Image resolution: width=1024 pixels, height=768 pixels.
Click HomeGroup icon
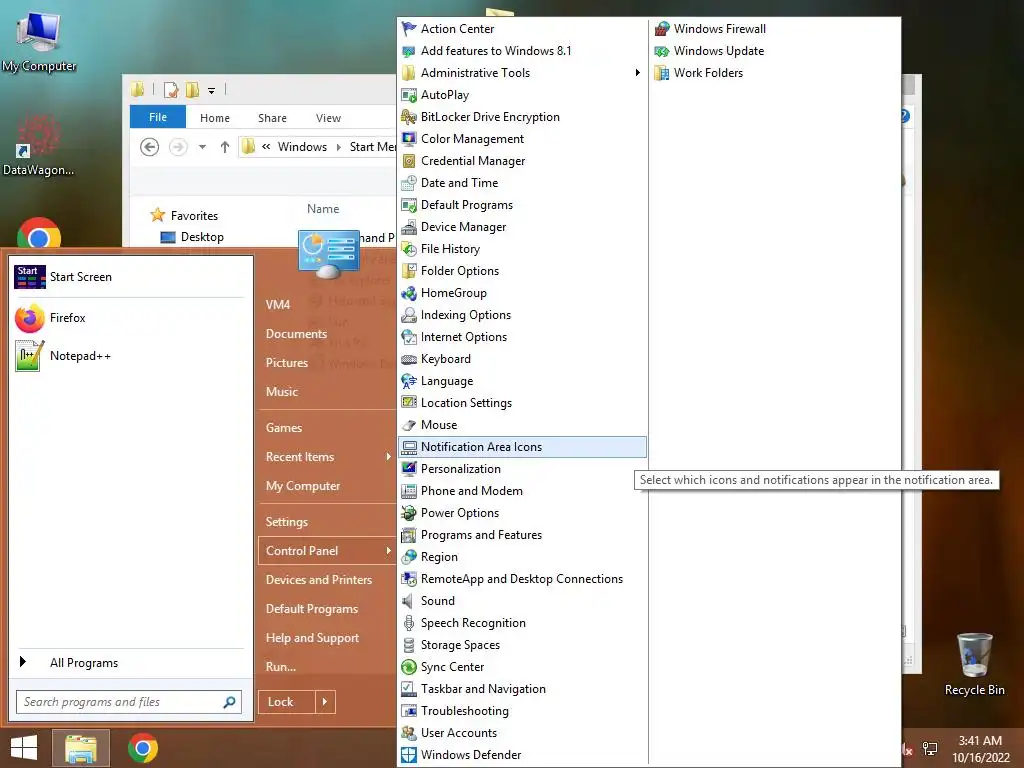409,293
